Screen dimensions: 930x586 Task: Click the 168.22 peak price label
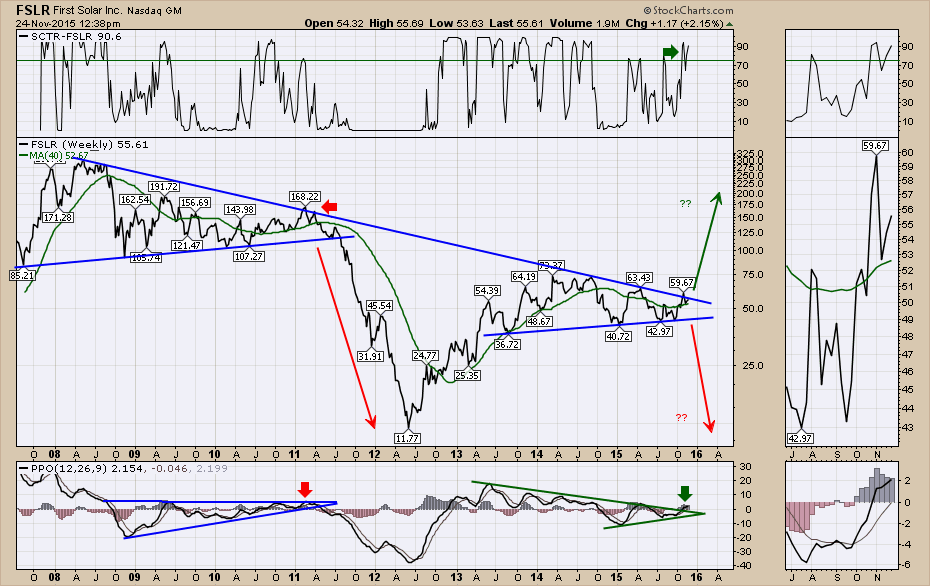coord(305,196)
